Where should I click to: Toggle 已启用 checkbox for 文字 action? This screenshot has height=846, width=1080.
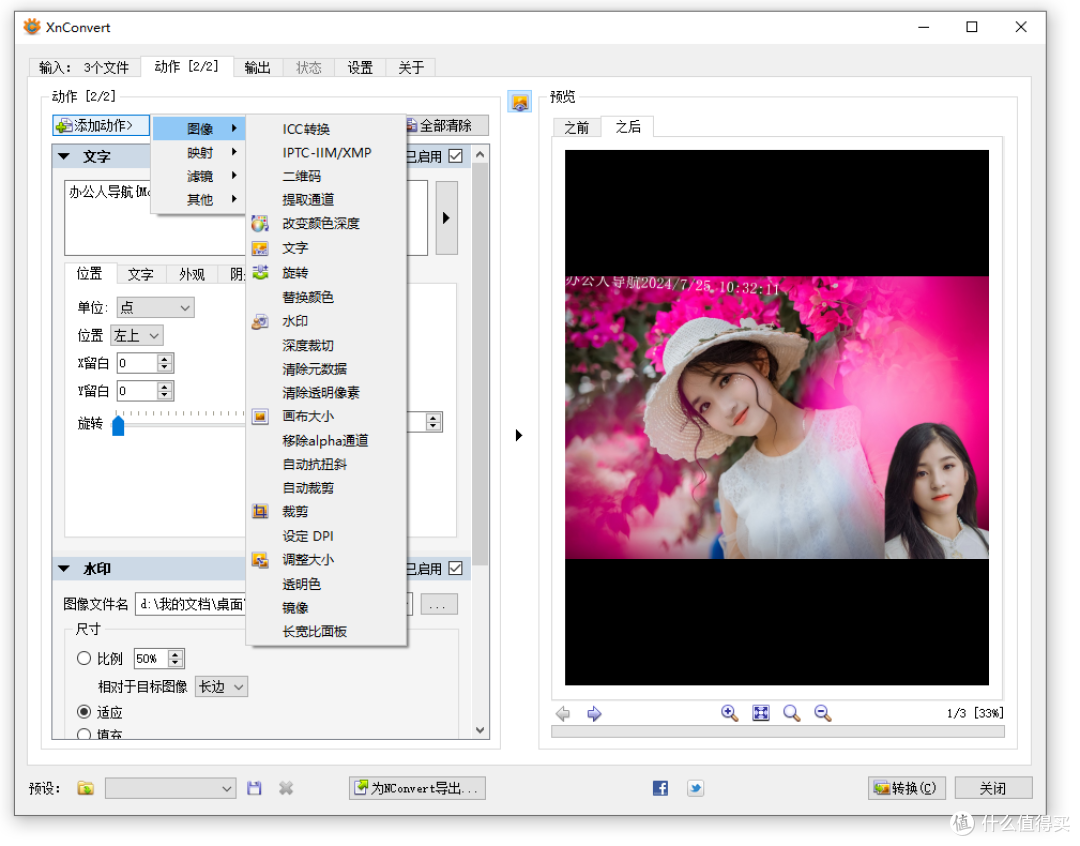[x=455, y=156]
